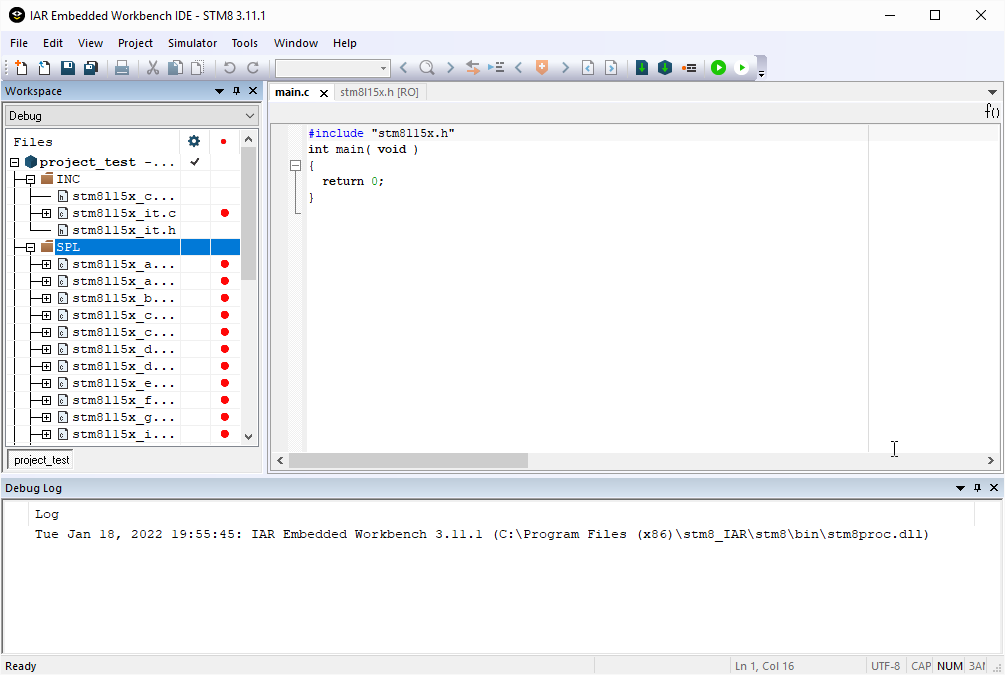Click the Previous Bookmark arrow icon

click(x=519, y=67)
